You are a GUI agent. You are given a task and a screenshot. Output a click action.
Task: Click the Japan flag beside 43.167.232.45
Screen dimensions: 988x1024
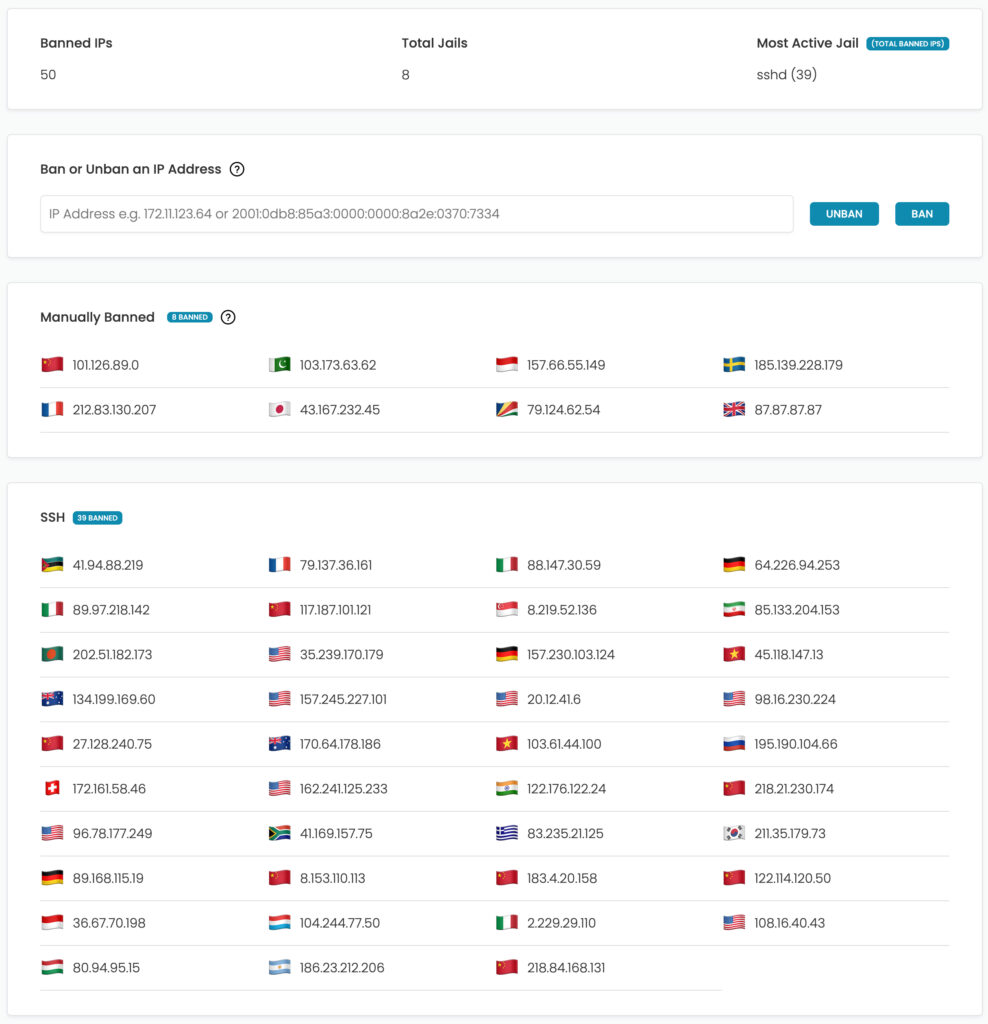279,409
